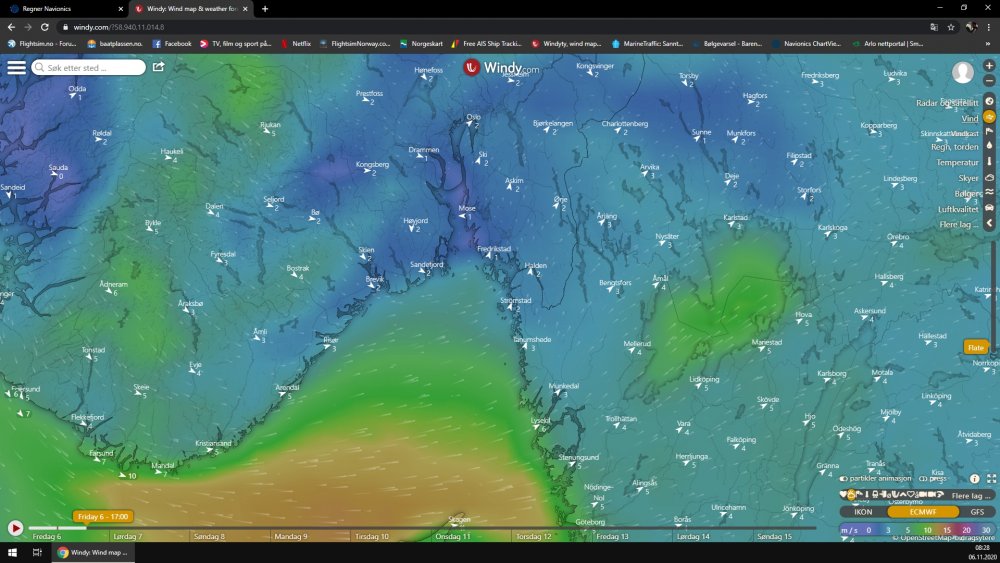Show more bookmarks chevron
Image resolution: width=1000 pixels, height=563 pixels.
click(x=988, y=44)
